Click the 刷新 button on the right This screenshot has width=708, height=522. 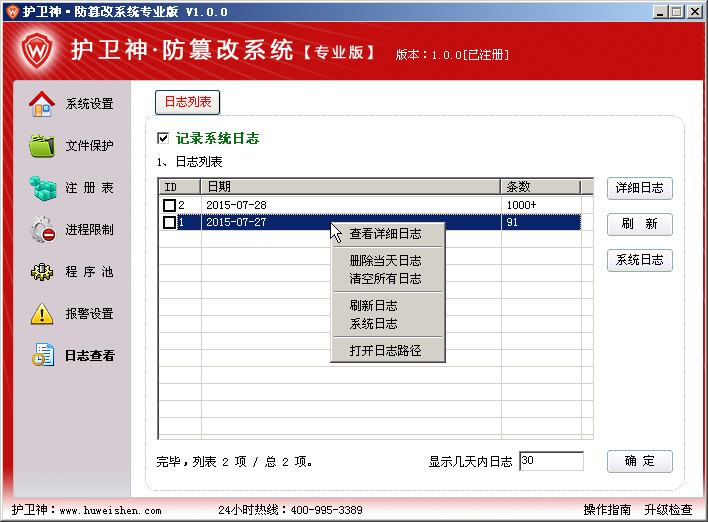click(x=639, y=224)
